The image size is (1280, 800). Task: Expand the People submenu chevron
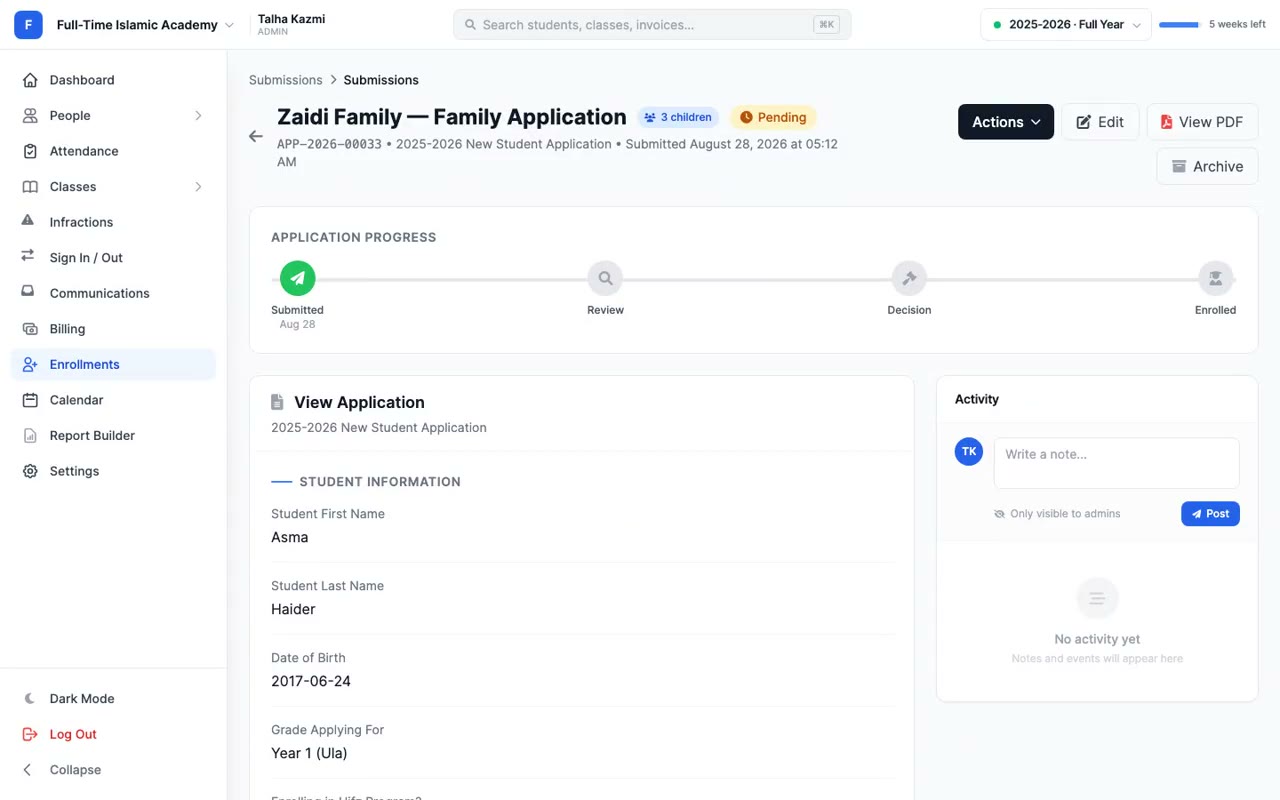coord(198,116)
